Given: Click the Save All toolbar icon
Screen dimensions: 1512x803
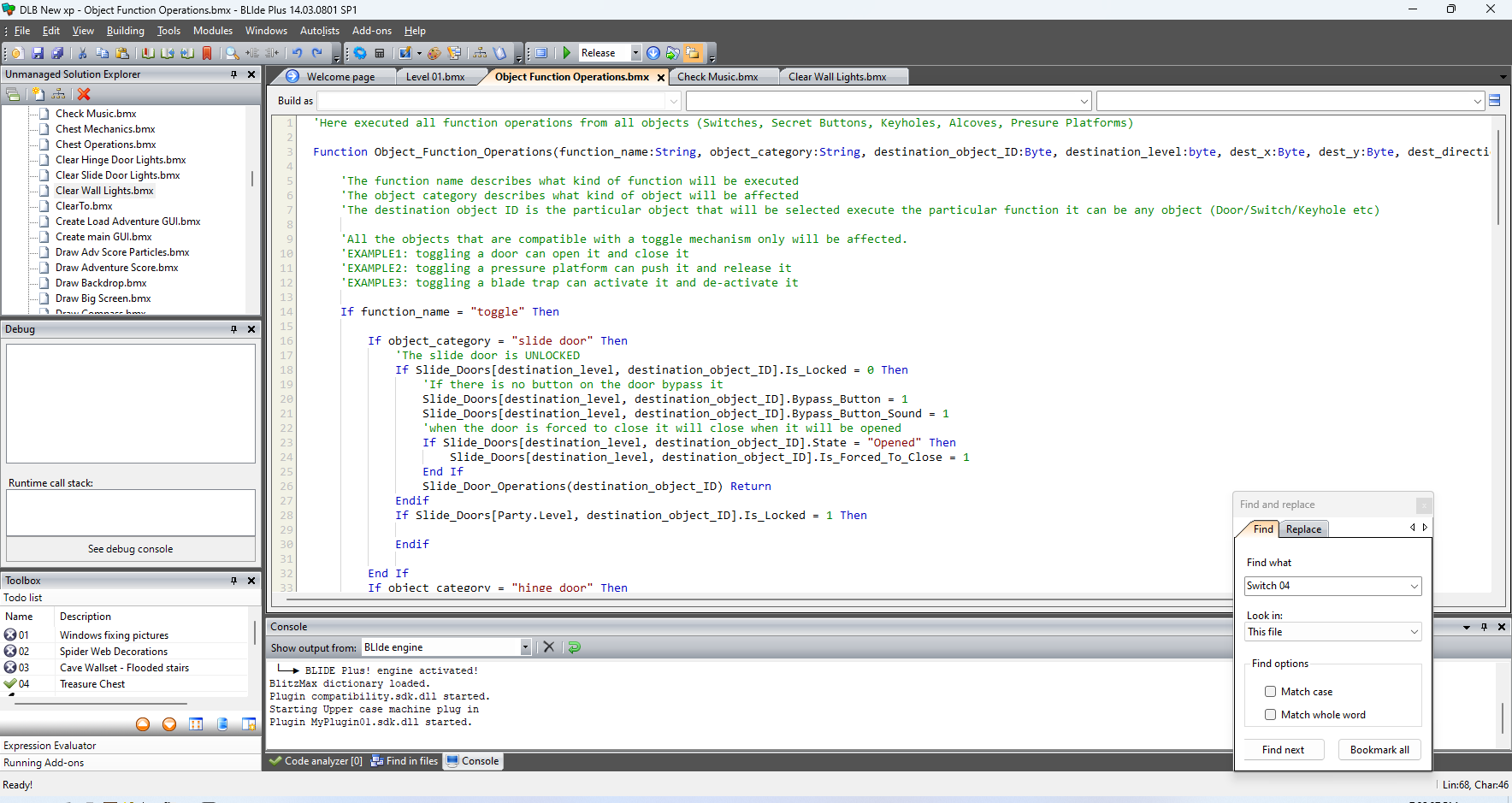Looking at the screenshot, I should pyautogui.click(x=56, y=53).
